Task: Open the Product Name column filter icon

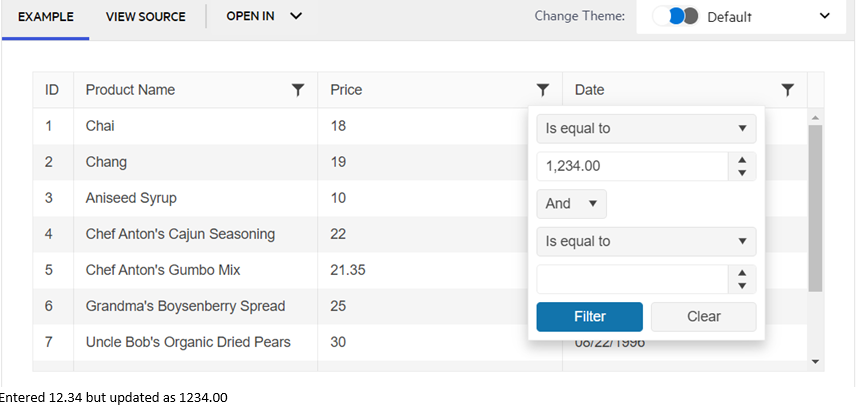Action: [298, 90]
